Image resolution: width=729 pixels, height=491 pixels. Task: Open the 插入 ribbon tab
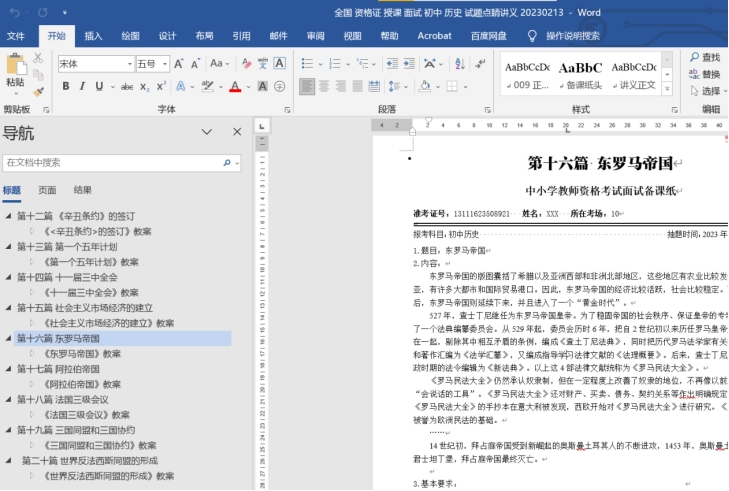pyautogui.click(x=93, y=36)
